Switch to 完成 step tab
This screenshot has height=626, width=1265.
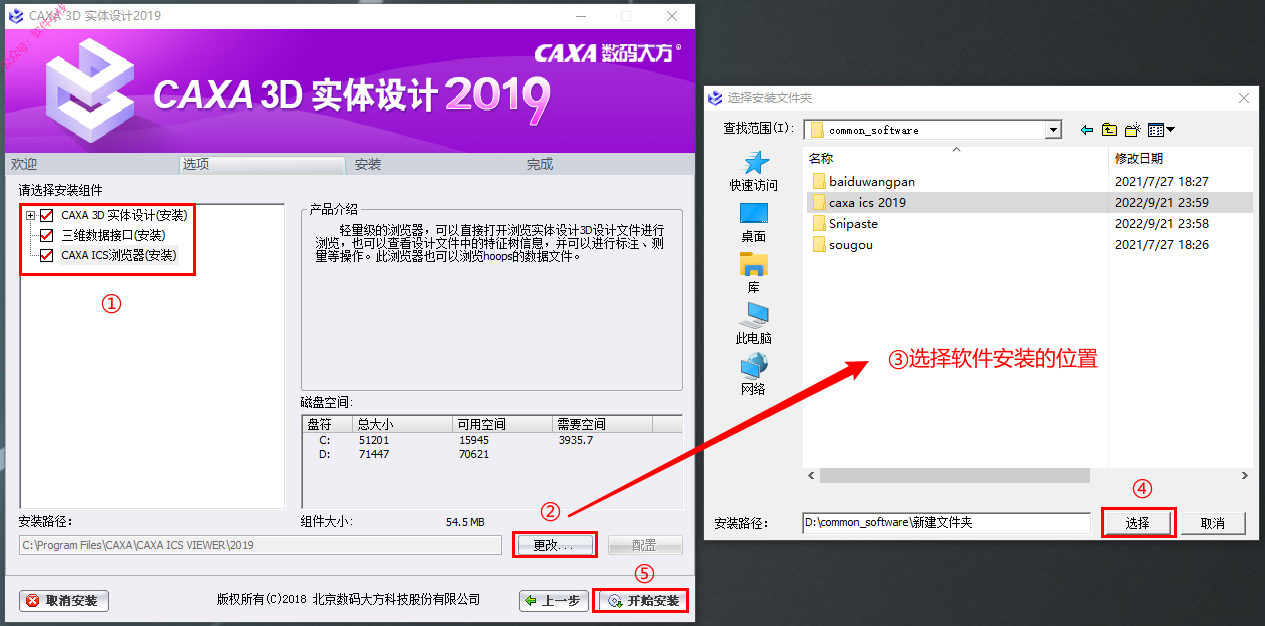pos(540,164)
